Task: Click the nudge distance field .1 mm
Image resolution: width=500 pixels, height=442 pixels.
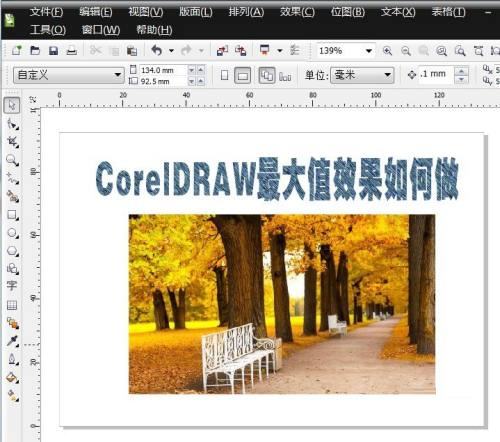Action: point(436,74)
